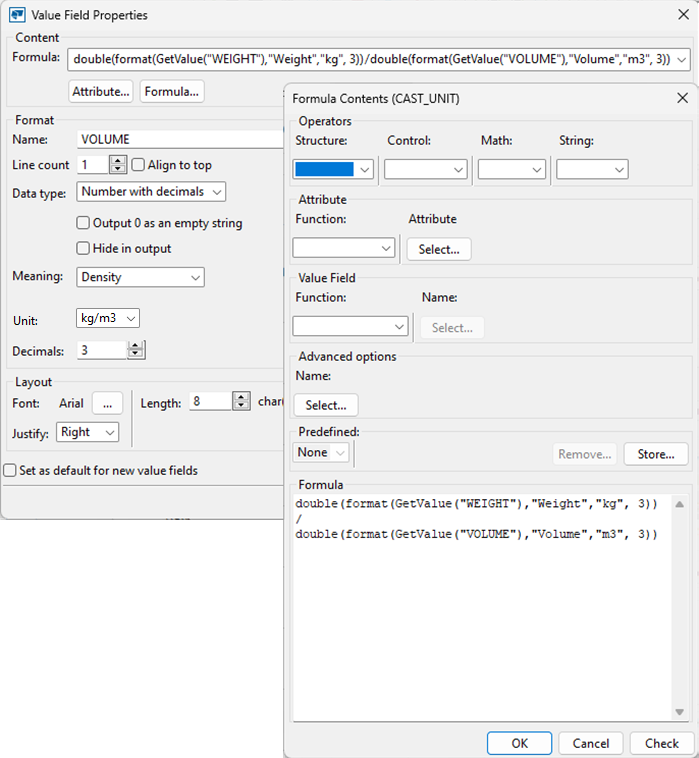699x758 pixels.
Task: Enable Align to top checkbox
Action: (139, 165)
